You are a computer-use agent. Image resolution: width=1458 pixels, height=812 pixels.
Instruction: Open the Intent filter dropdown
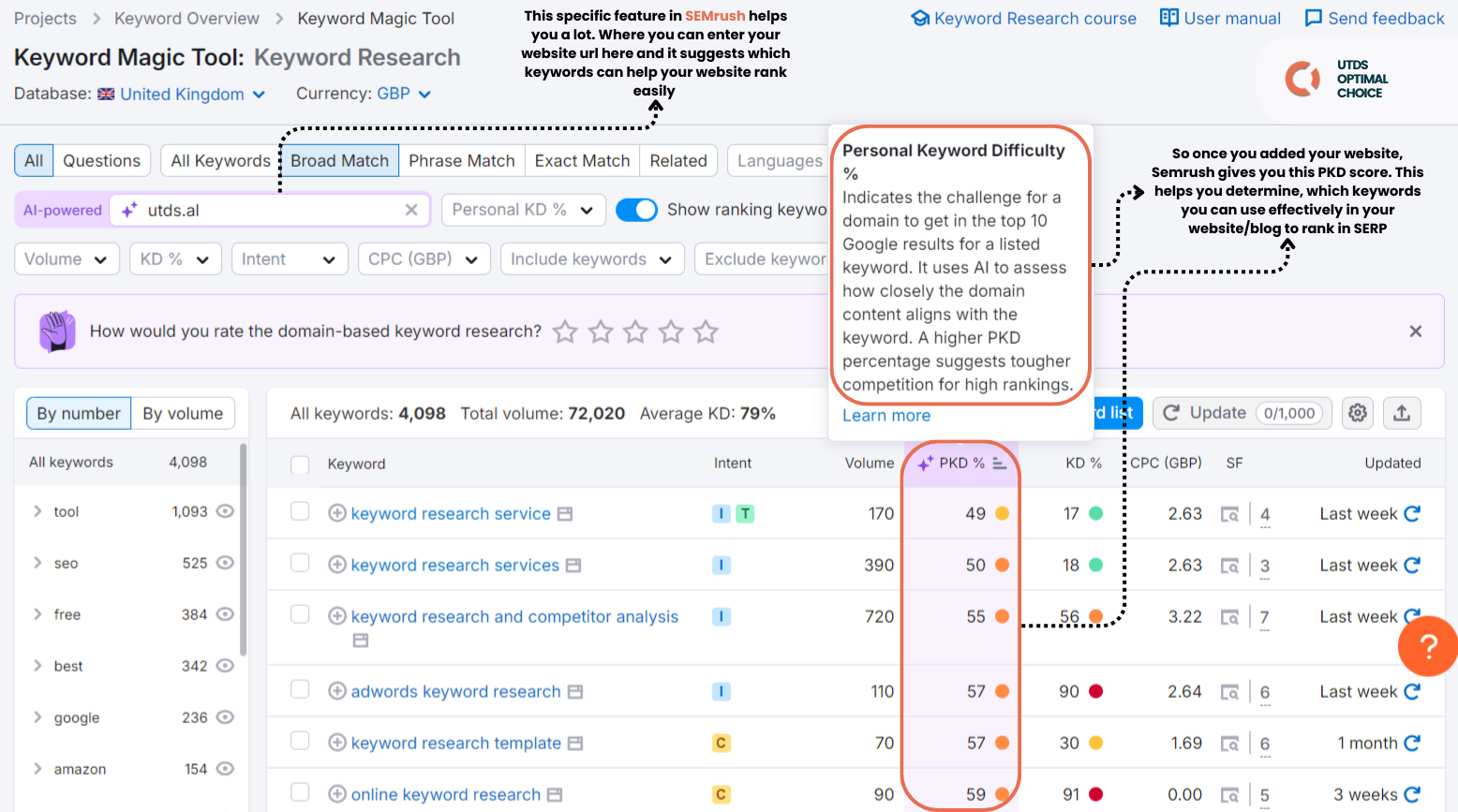coord(290,259)
